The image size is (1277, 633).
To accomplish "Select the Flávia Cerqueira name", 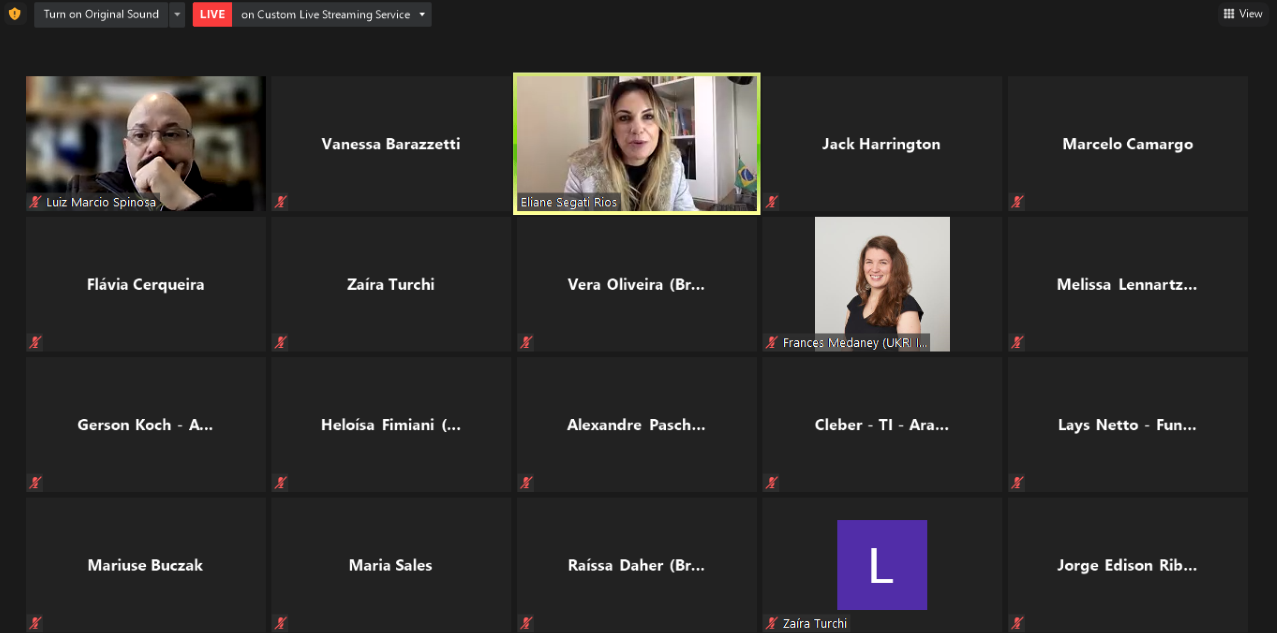I will (146, 284).
